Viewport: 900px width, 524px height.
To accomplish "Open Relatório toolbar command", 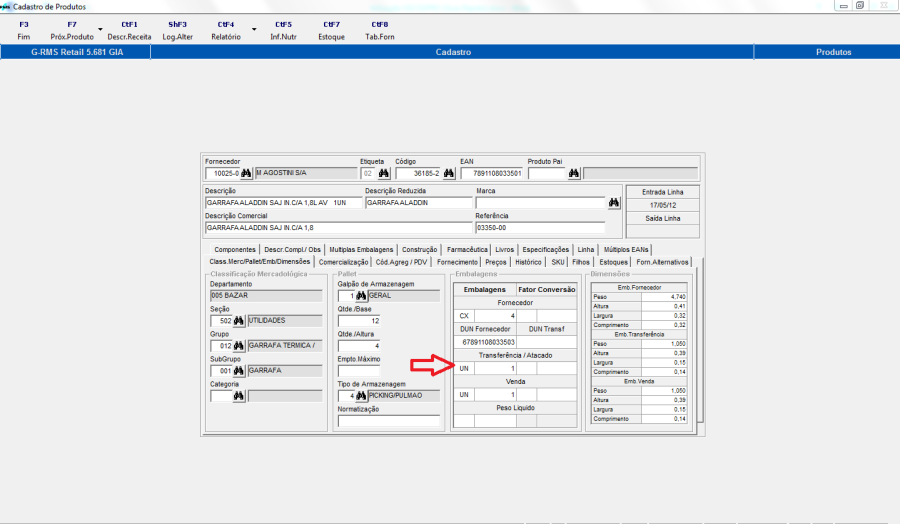I will [226, 30].
